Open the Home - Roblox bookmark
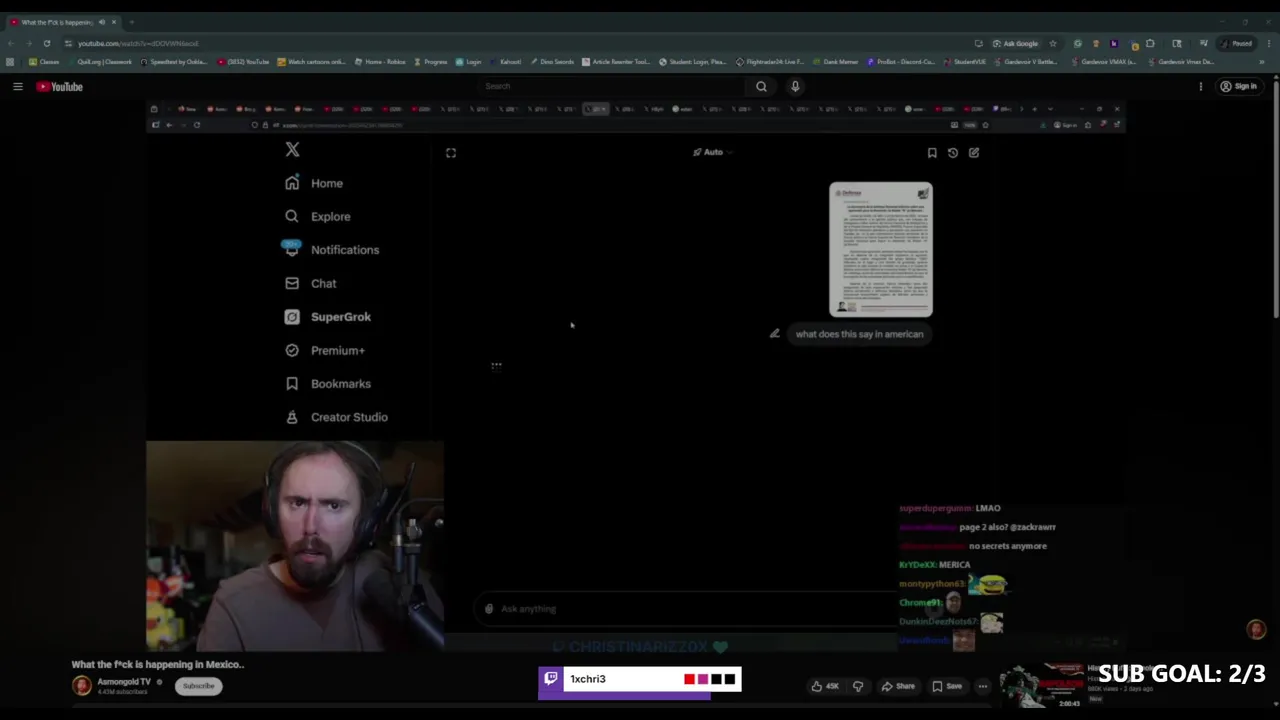 tap(381, 62)
